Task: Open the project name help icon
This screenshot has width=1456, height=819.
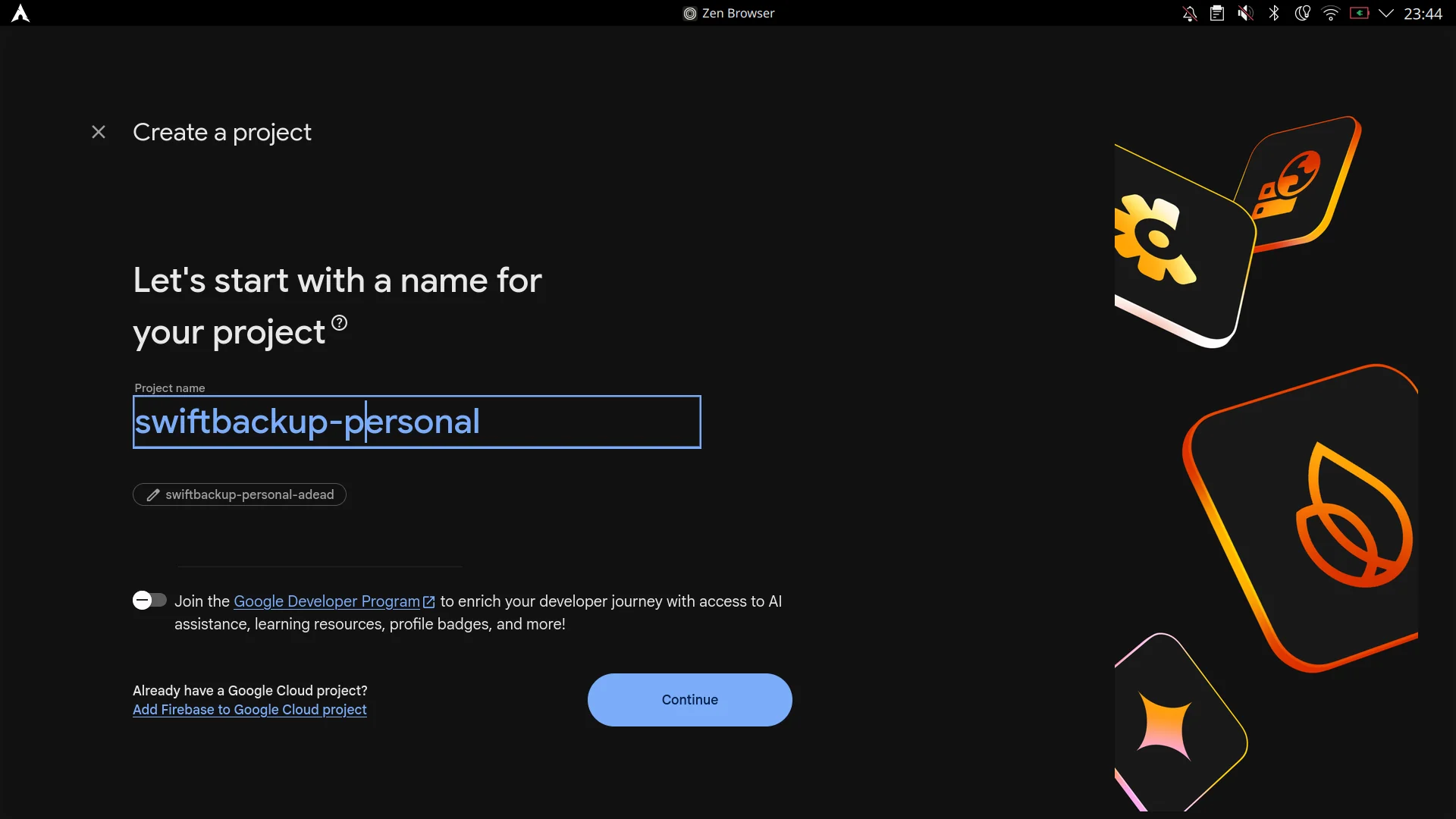Action: point(340,323)
